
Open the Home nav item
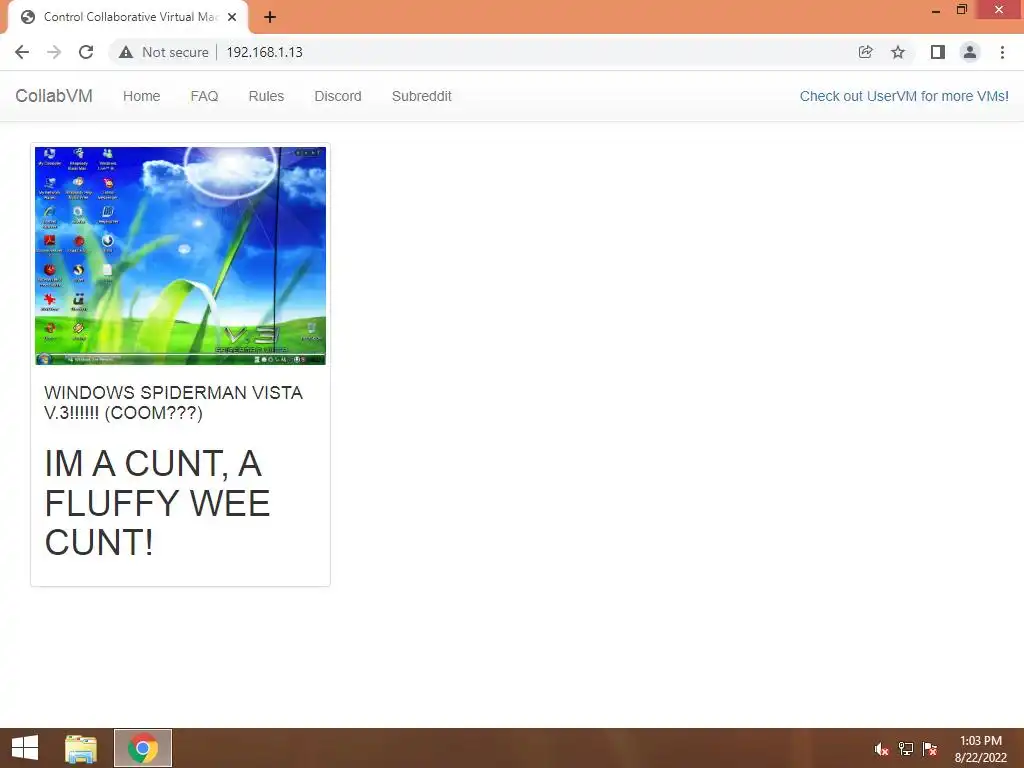point(142,96)
